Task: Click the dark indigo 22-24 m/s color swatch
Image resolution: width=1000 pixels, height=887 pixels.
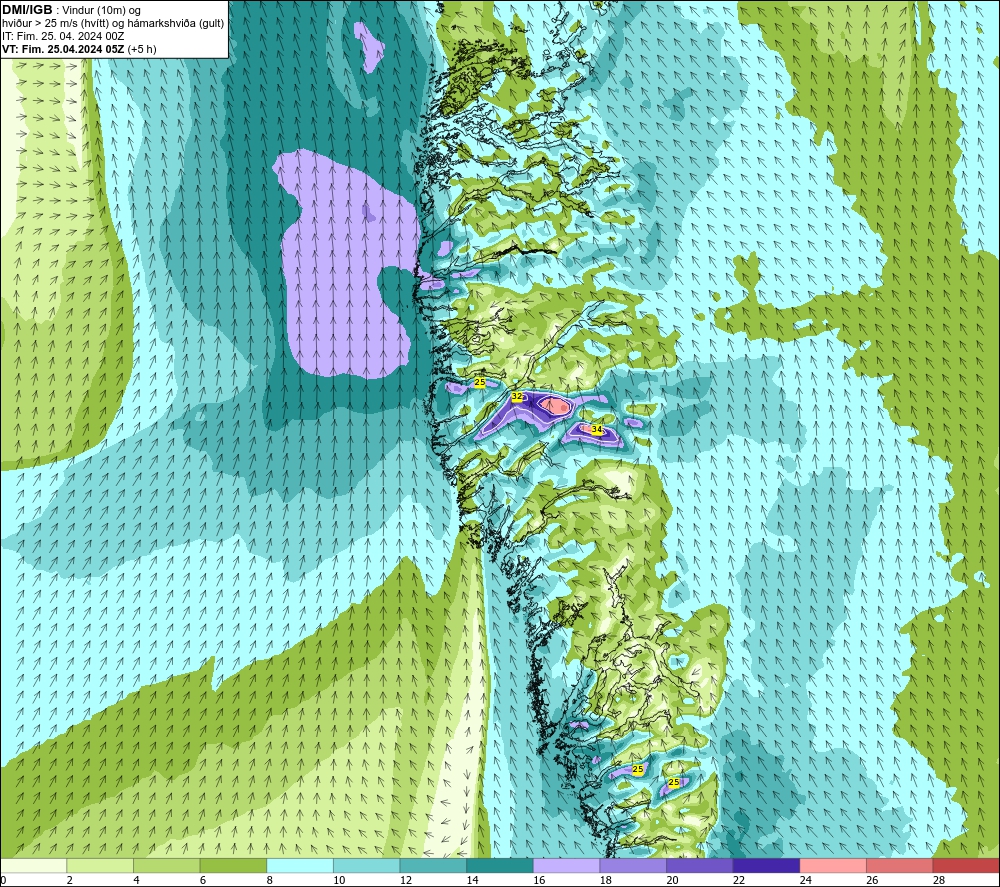Action: (767, 865)
